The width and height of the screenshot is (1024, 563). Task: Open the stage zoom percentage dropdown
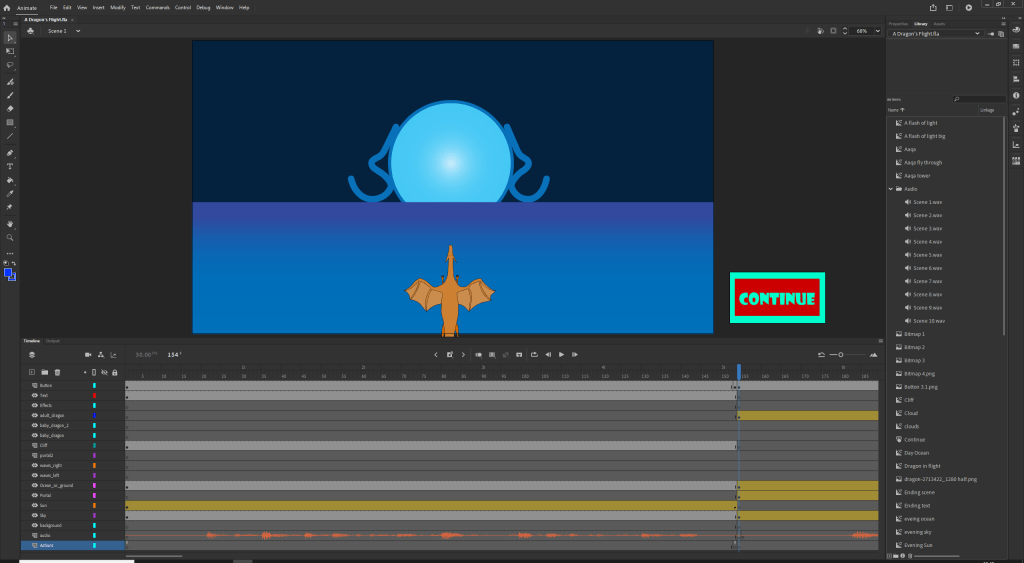point(876,31)
